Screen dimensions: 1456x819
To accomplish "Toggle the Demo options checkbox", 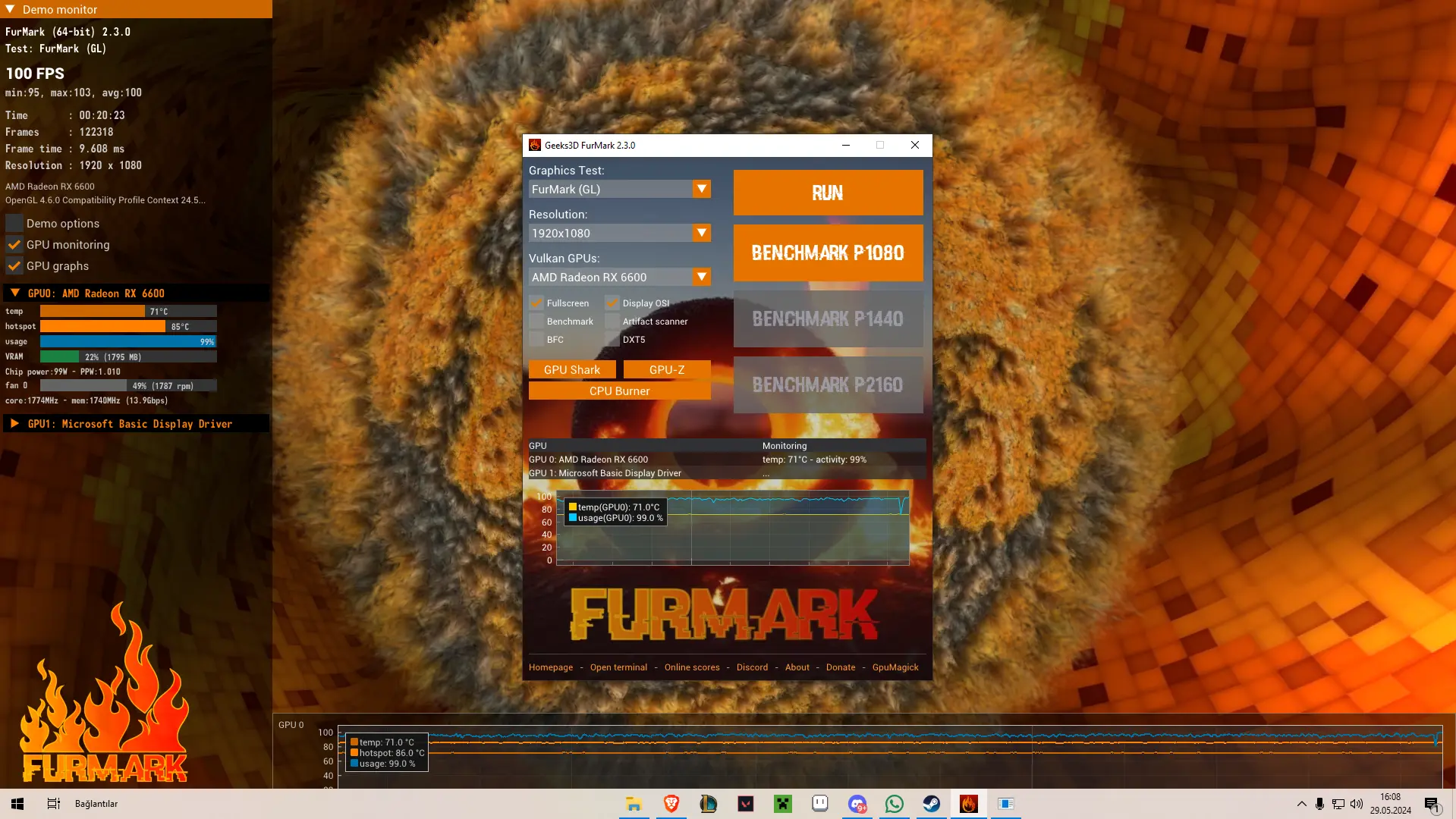I will click(14, 223).
